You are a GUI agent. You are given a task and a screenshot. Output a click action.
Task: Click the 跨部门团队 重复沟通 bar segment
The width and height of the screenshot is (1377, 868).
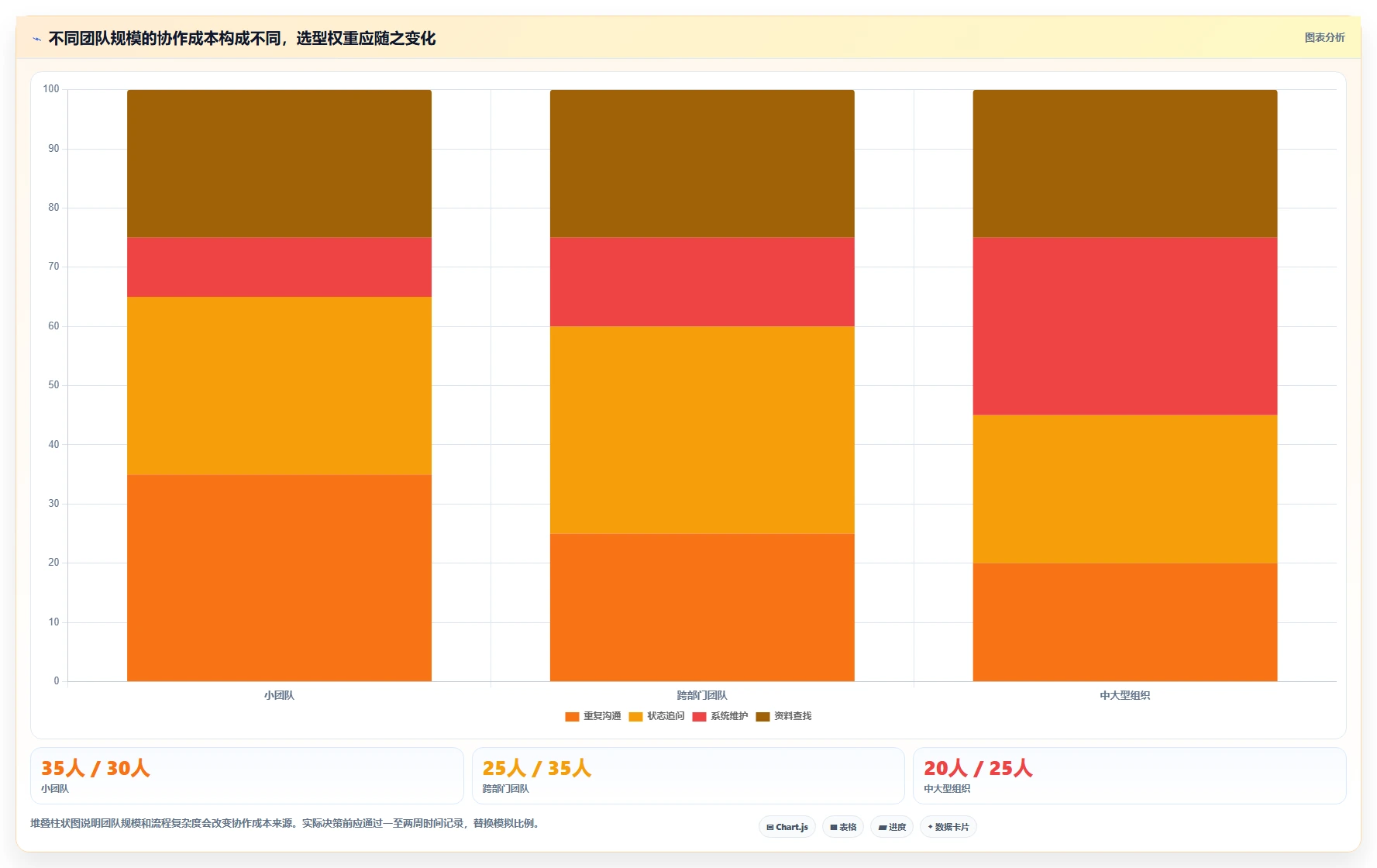[x=702, y=608]
